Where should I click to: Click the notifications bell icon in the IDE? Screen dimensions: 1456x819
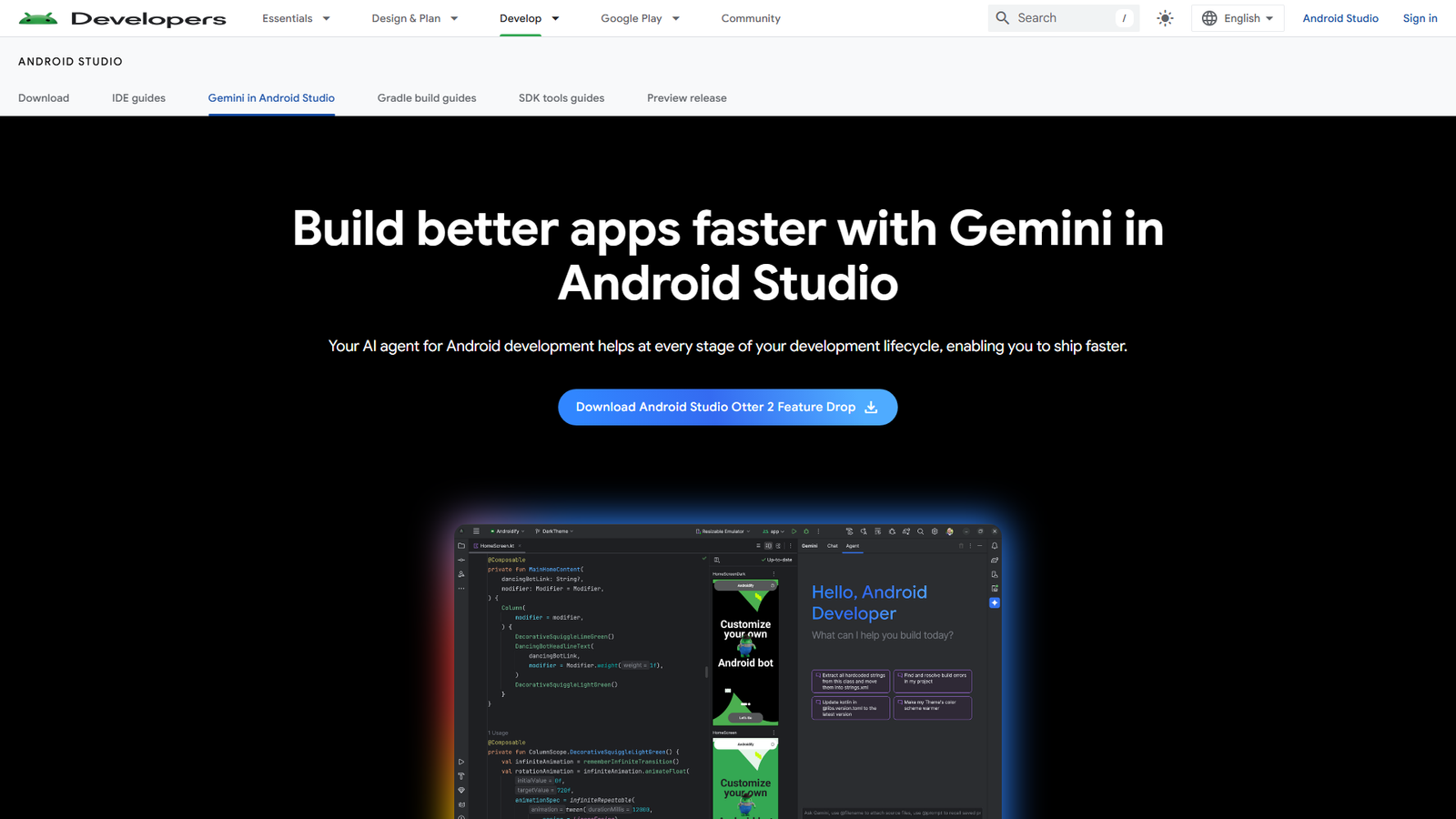coord(995,546)
